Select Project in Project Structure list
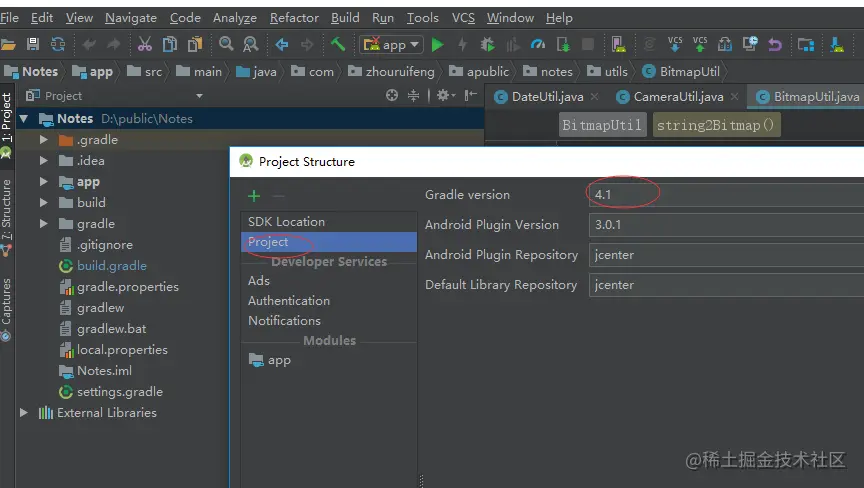864x488 pixels. click(329, 242)
